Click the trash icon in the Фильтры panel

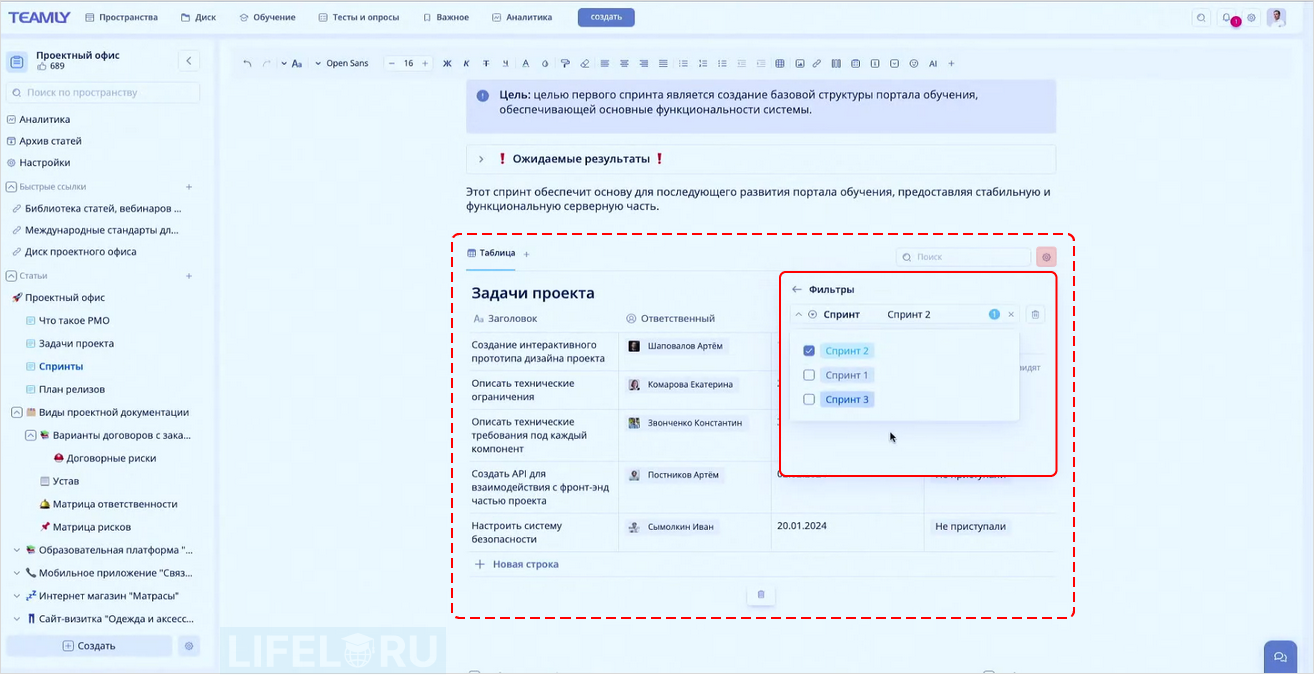click(1035, 314)
